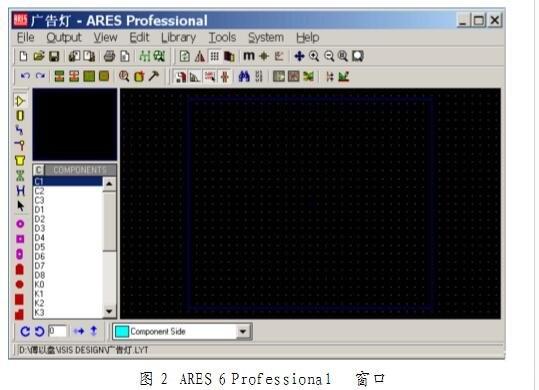539x390 pixels.
Task: Click the redo arrow icon
Action: [41, 76]
